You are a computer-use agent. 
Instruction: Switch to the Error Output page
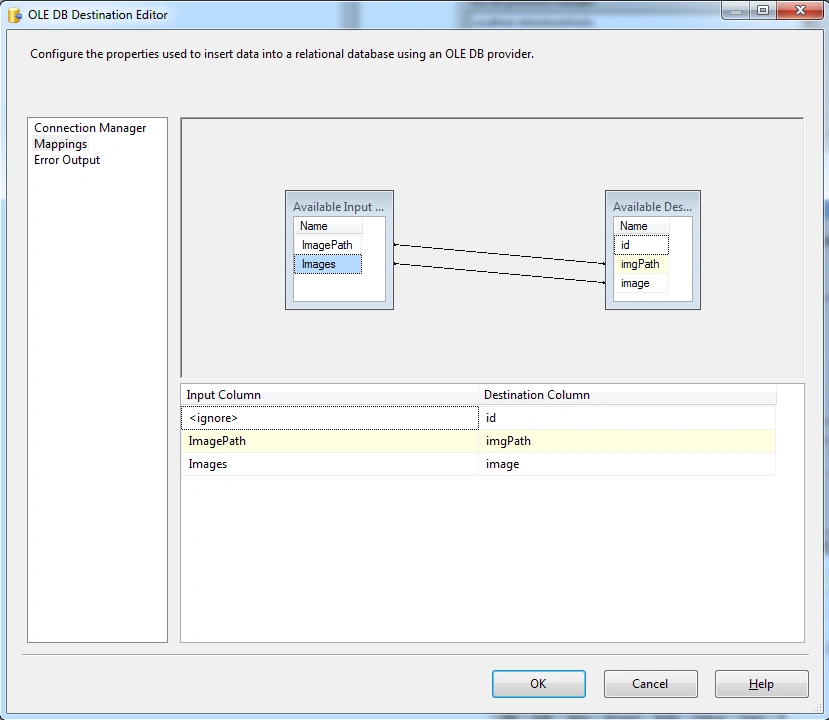tap(67, 160)
